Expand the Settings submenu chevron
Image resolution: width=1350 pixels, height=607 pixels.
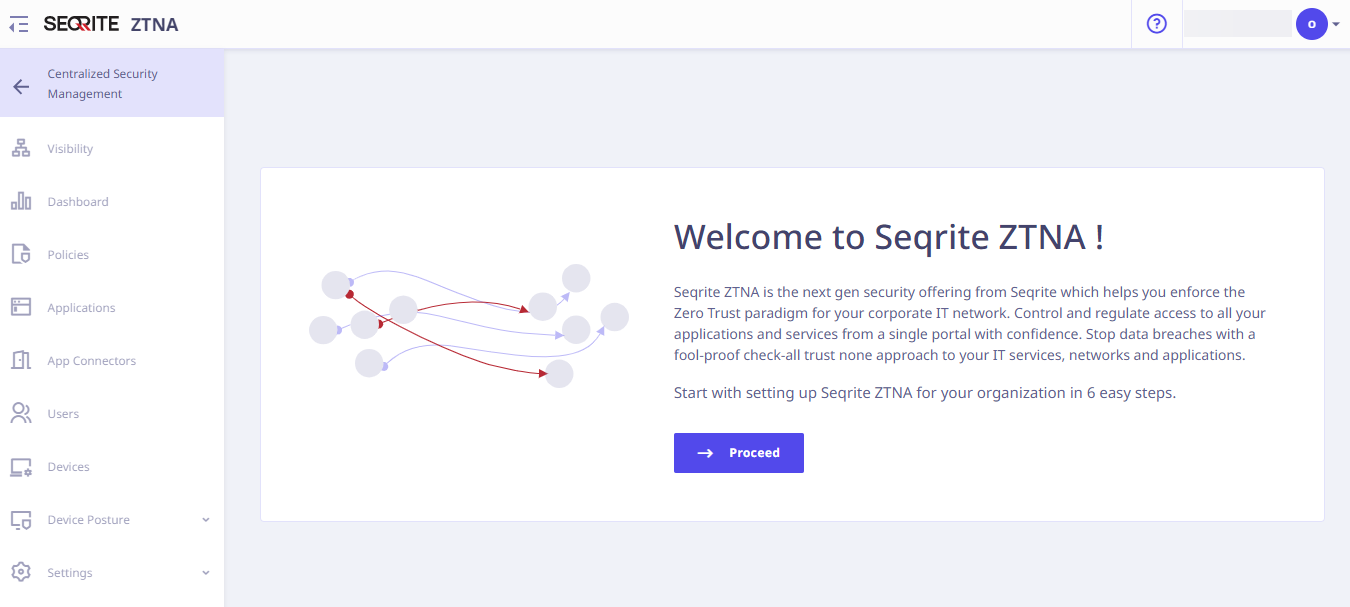(x=206, y=573)
